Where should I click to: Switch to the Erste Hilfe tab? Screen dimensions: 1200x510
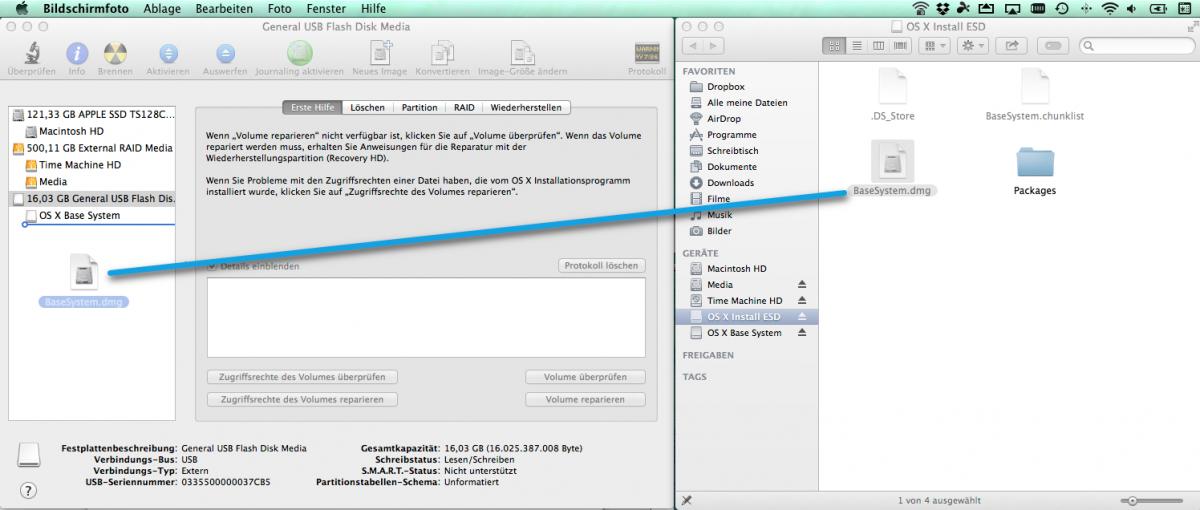(x=312, y=107)
